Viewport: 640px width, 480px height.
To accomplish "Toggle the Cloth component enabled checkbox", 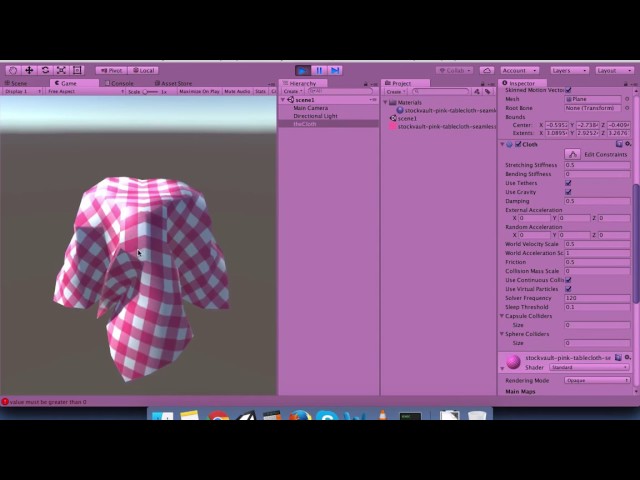I will (x=518, y=144).
